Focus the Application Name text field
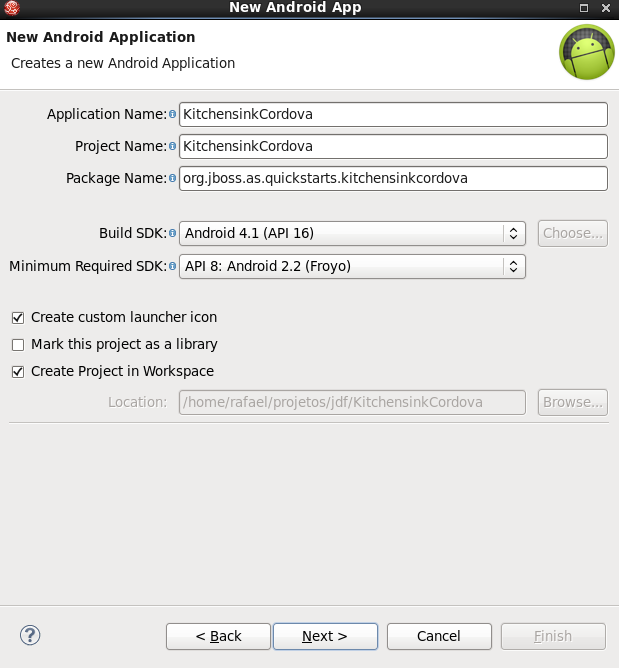 pos(393,114)
